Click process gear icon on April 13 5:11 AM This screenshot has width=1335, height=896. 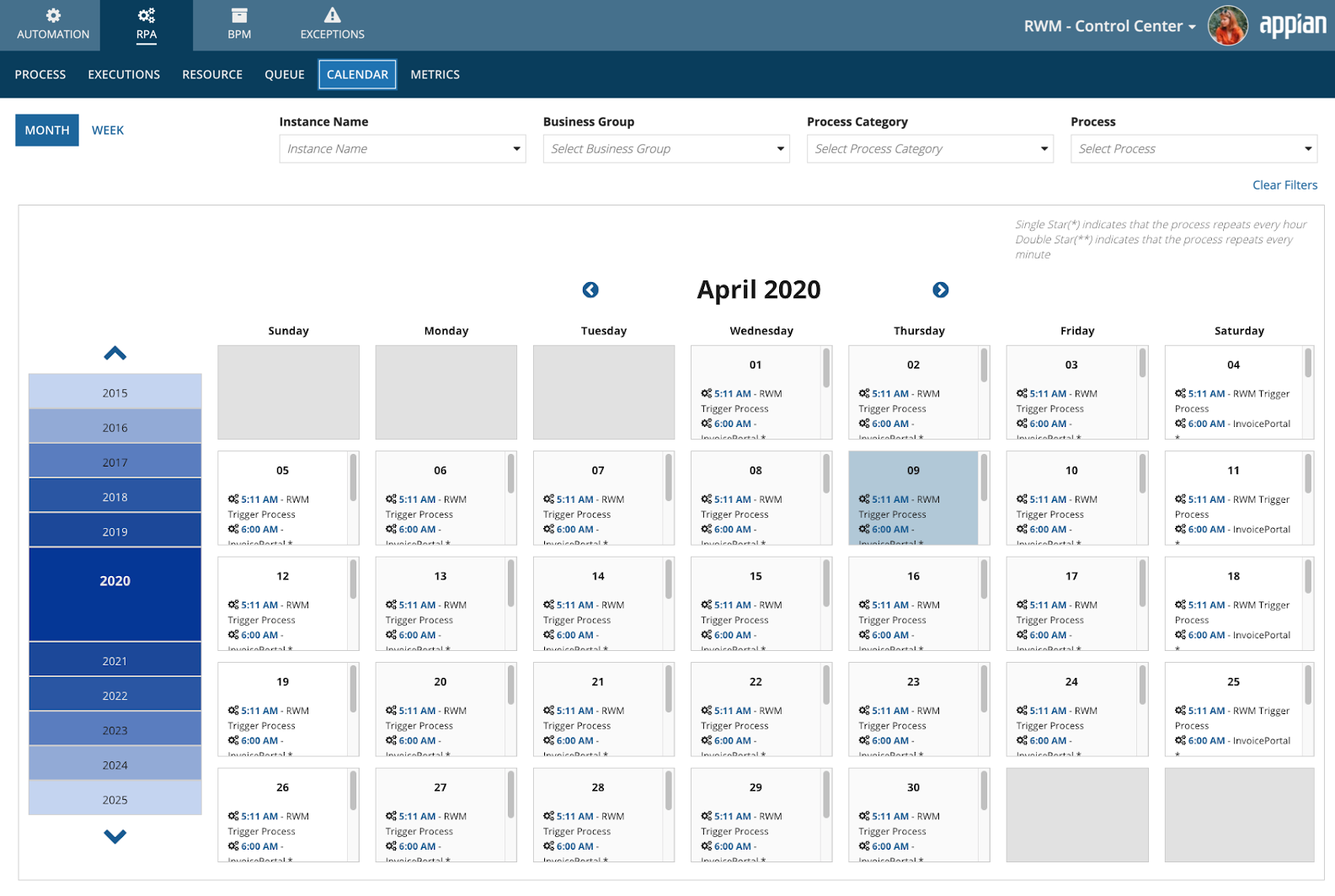click(391, 605)
